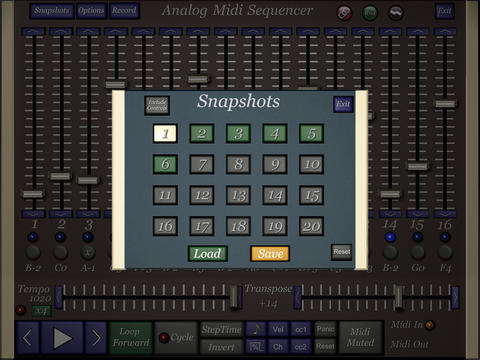Click transpose right arrow to increase value

[x=455, y=297]
